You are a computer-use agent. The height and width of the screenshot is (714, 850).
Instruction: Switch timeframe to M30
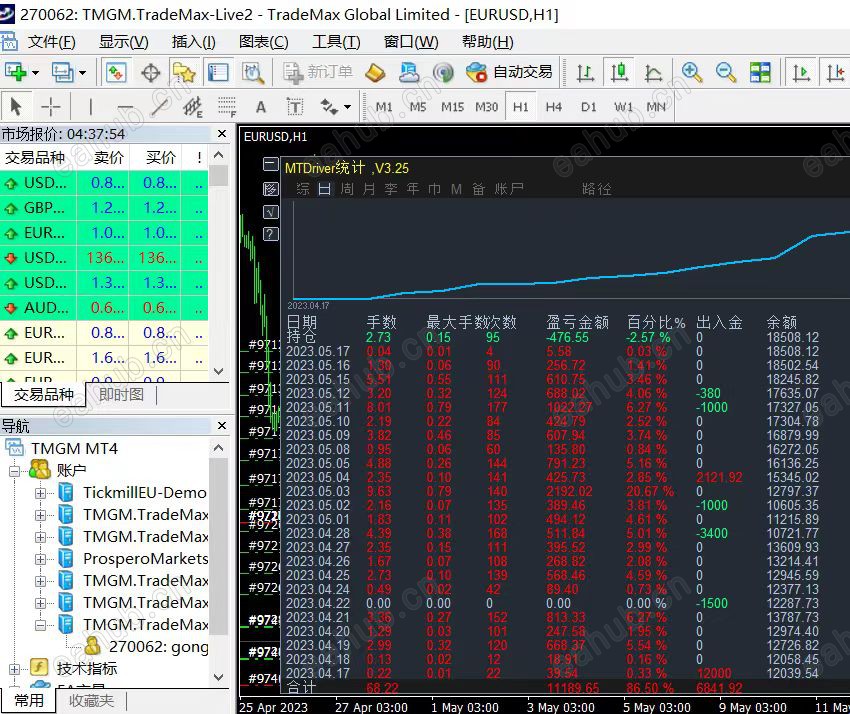coord(486,107)
